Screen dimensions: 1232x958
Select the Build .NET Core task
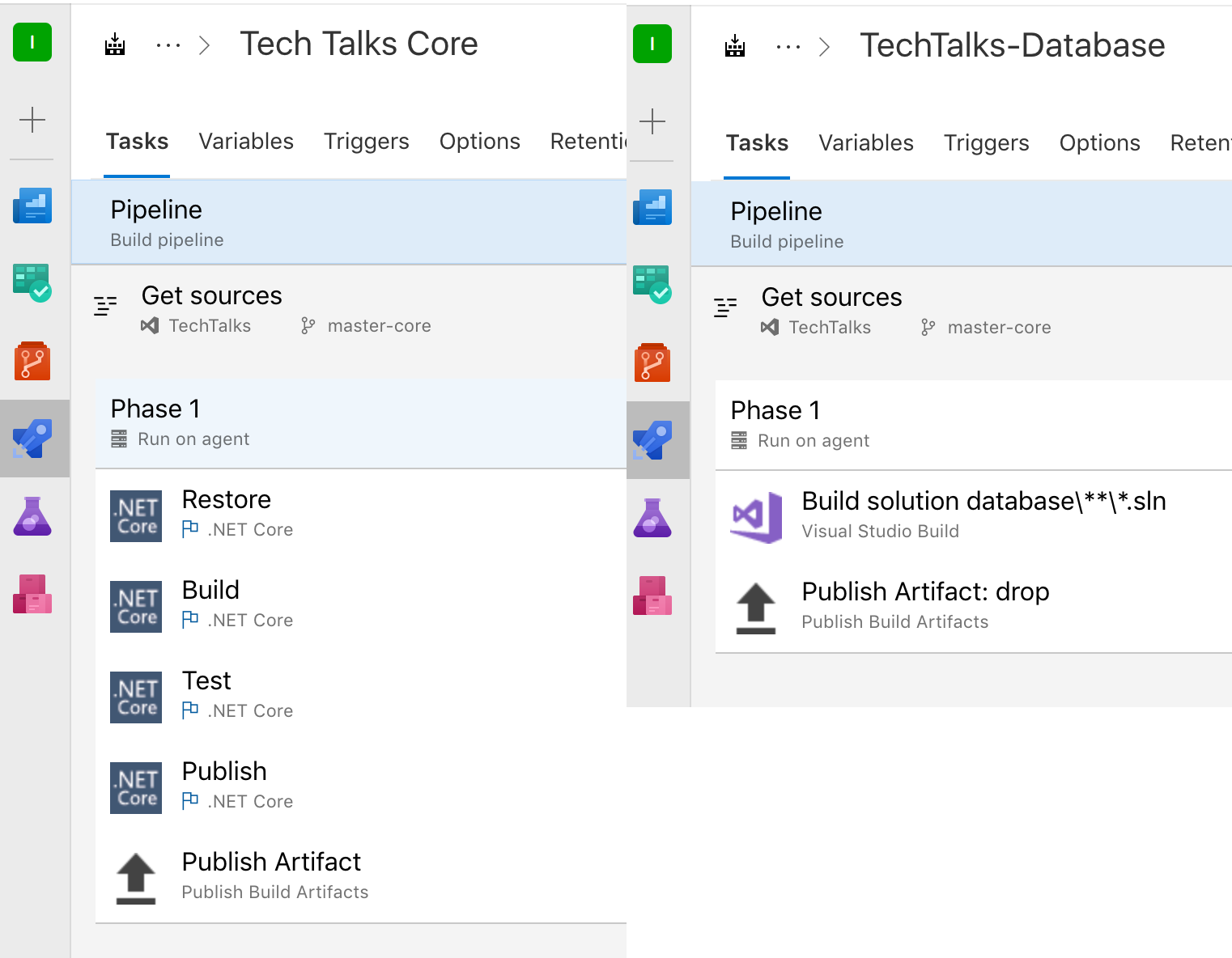[361, 605]
